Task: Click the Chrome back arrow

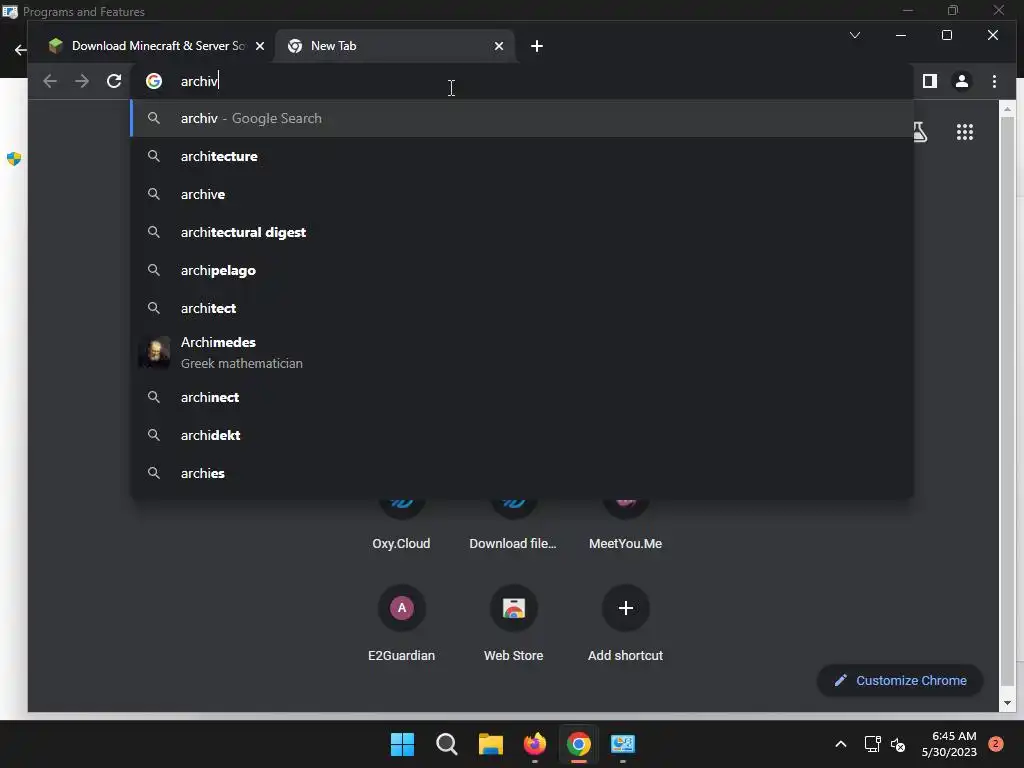Action: 50,81
